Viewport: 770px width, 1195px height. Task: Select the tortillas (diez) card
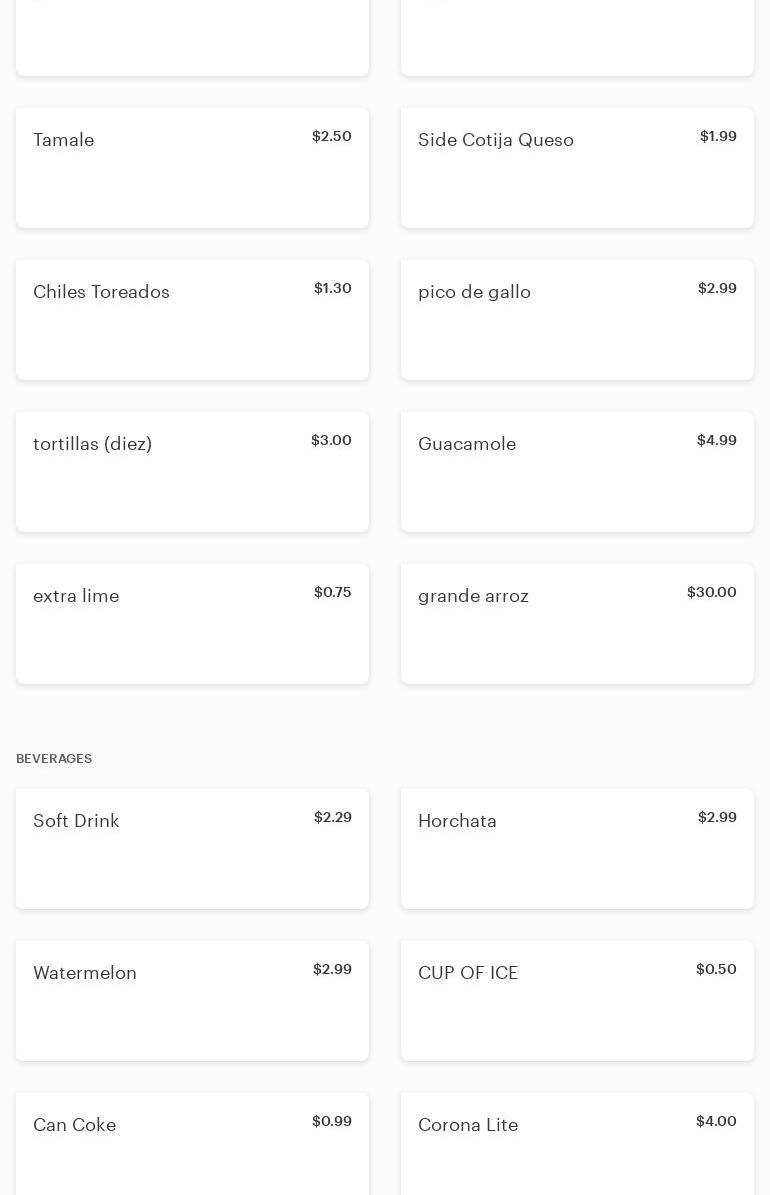tap(192, 472)
